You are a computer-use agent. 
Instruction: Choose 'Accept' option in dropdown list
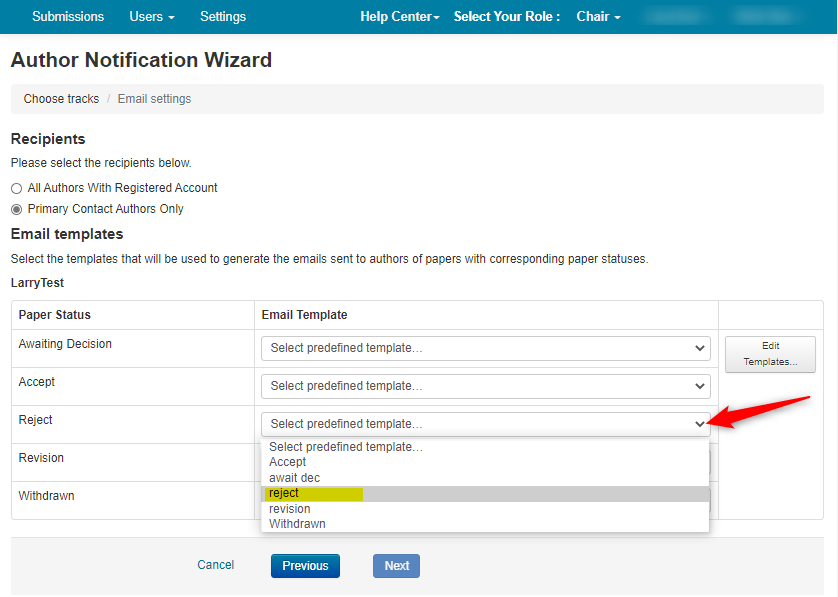pos(288,462)
